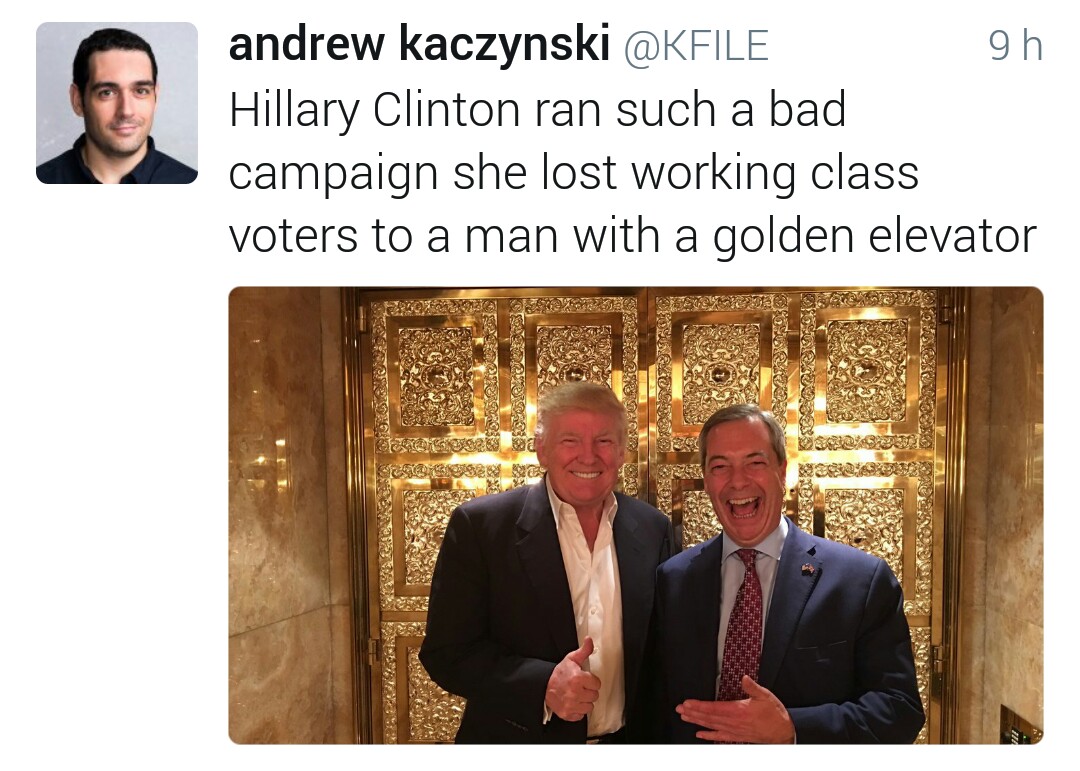Tap the tweet line starting "Hillary Clinton ran"
Screen dimensions: 1080x771
[537, 110]
